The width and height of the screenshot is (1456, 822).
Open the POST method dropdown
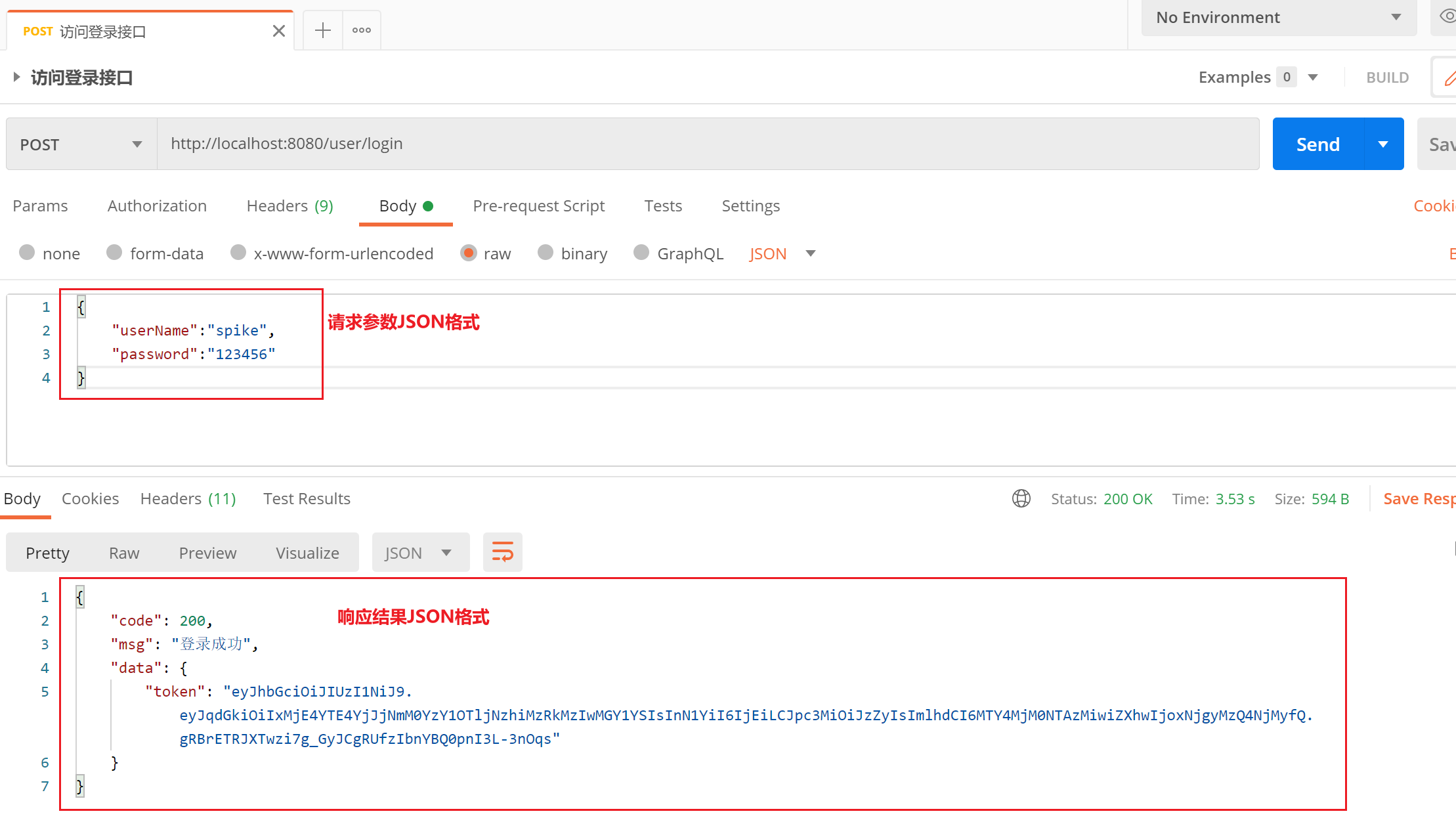81,144
